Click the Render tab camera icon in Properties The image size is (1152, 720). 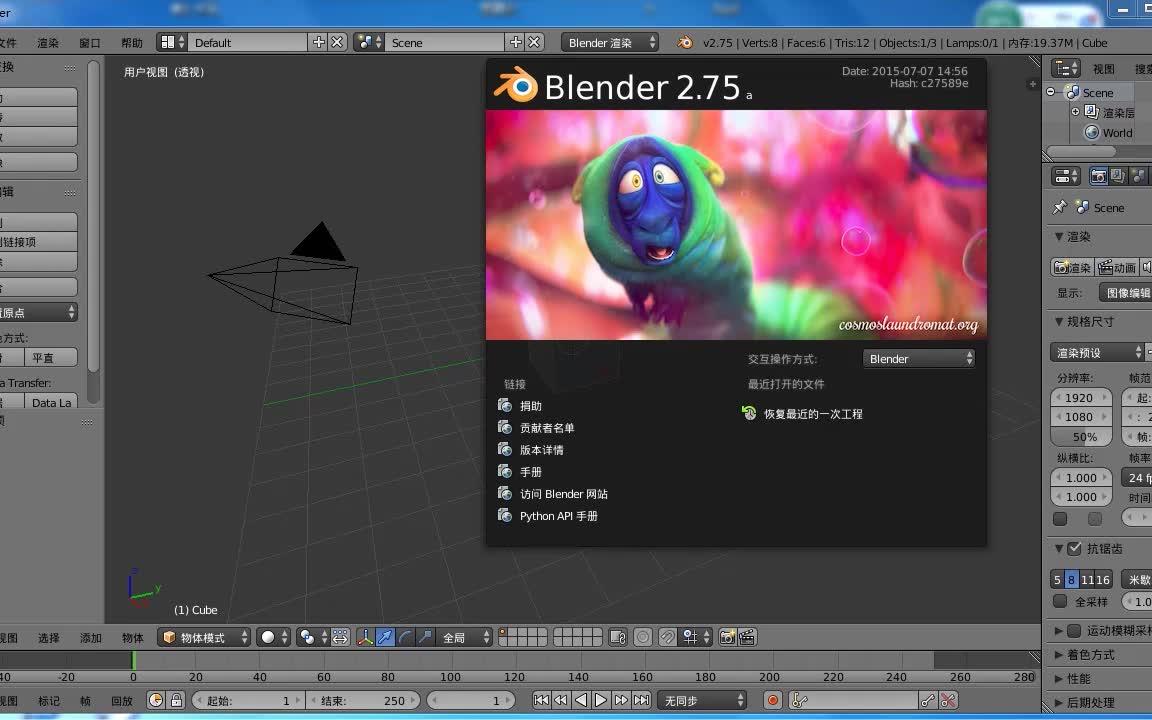tap(1099, 178)
